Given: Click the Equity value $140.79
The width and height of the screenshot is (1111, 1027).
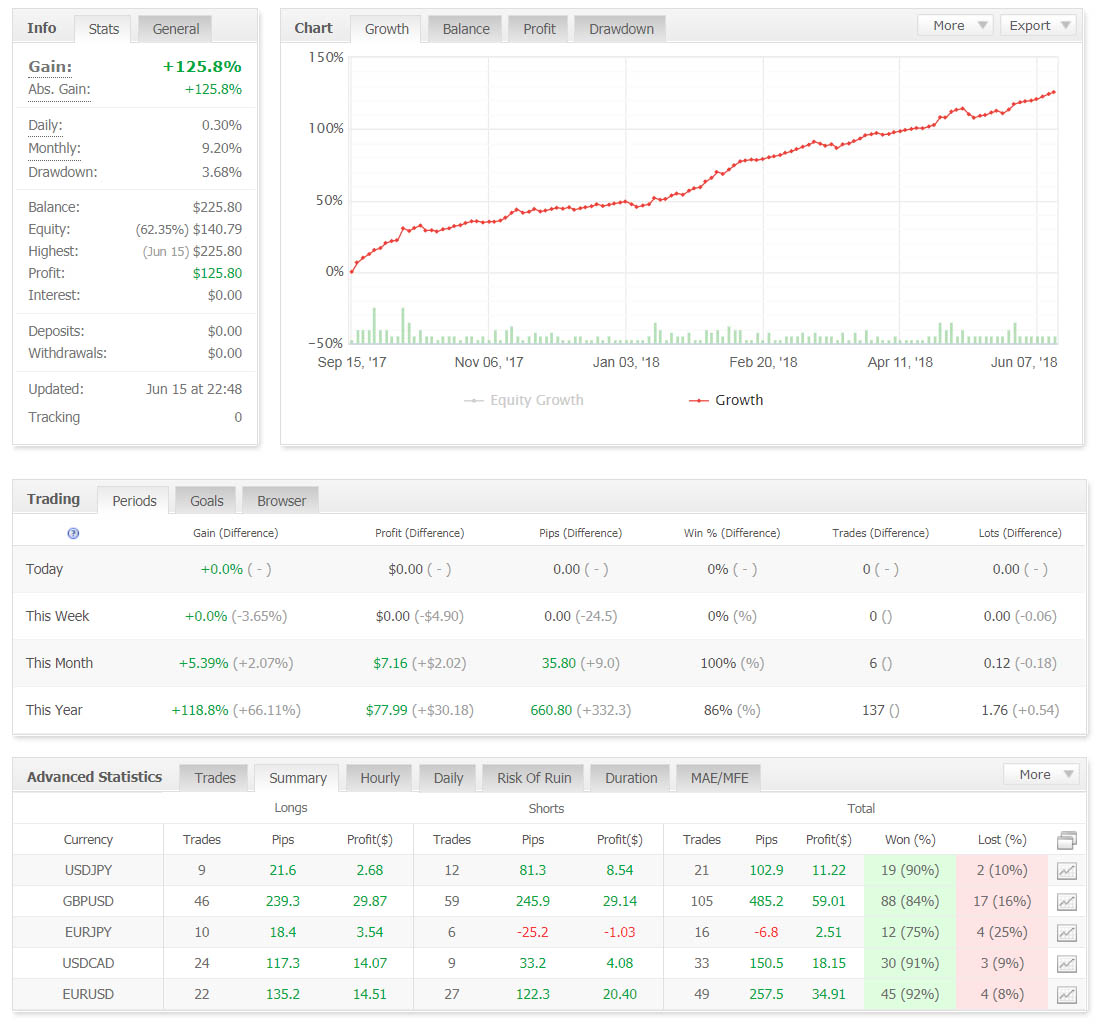Looking at the screenshot, I should [217, 230].
